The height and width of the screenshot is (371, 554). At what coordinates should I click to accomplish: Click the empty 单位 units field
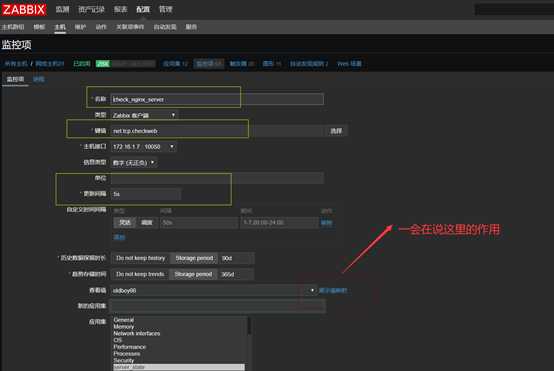[x=217, y=178]
